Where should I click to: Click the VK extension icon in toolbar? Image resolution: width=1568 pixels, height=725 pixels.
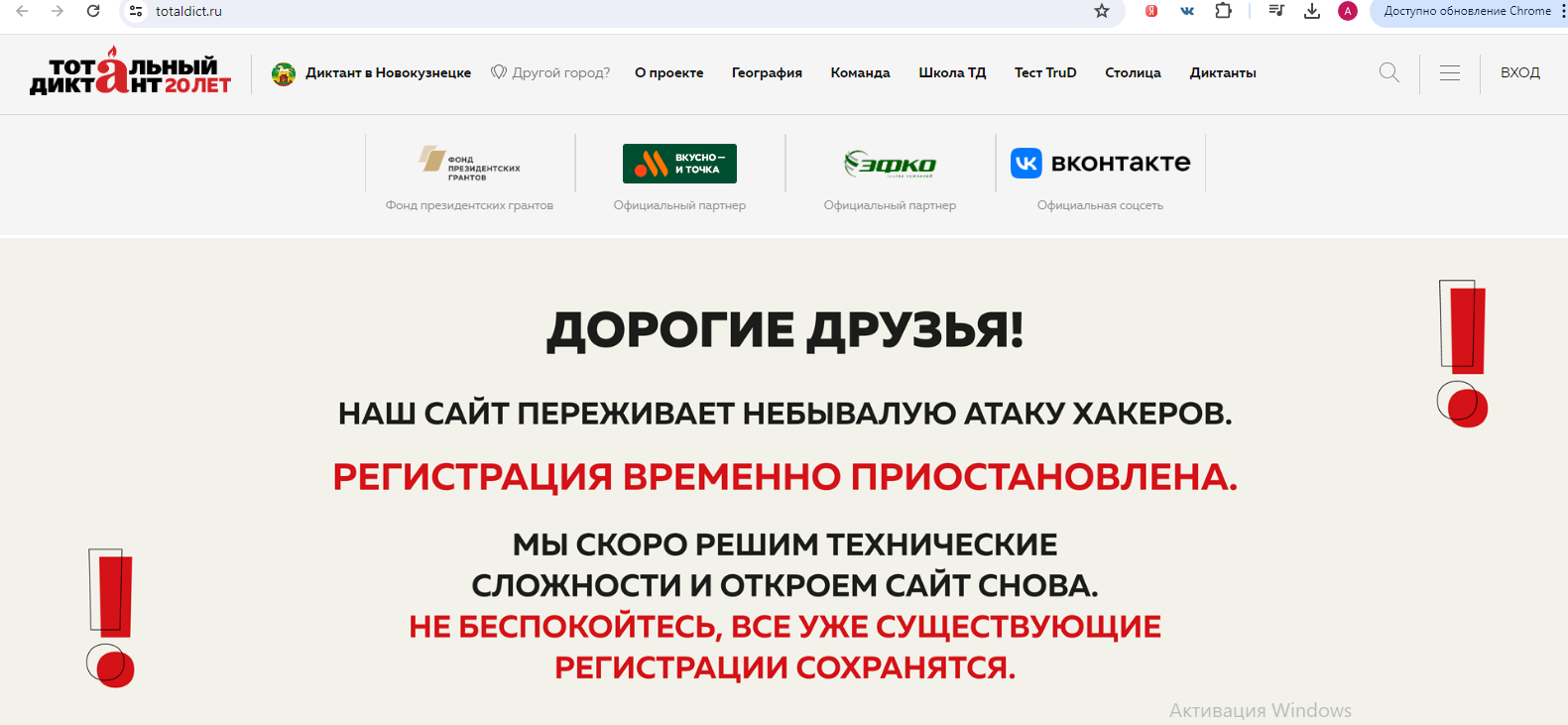click(x=1187, y=11)
